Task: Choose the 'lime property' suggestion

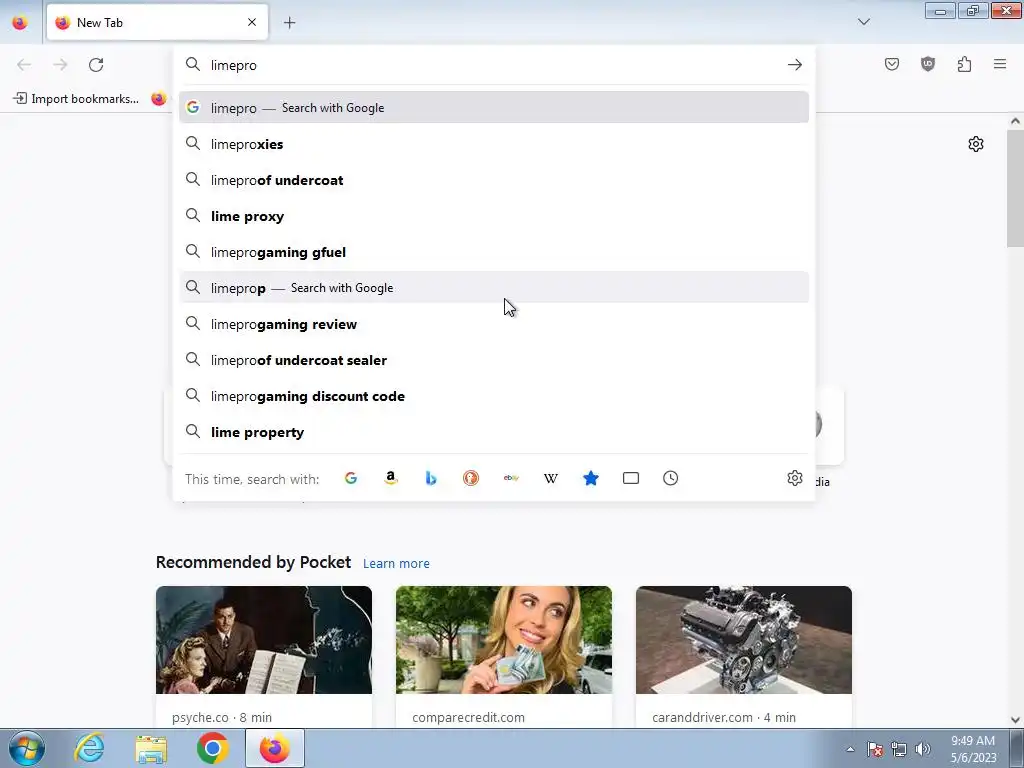Action: 494,432
